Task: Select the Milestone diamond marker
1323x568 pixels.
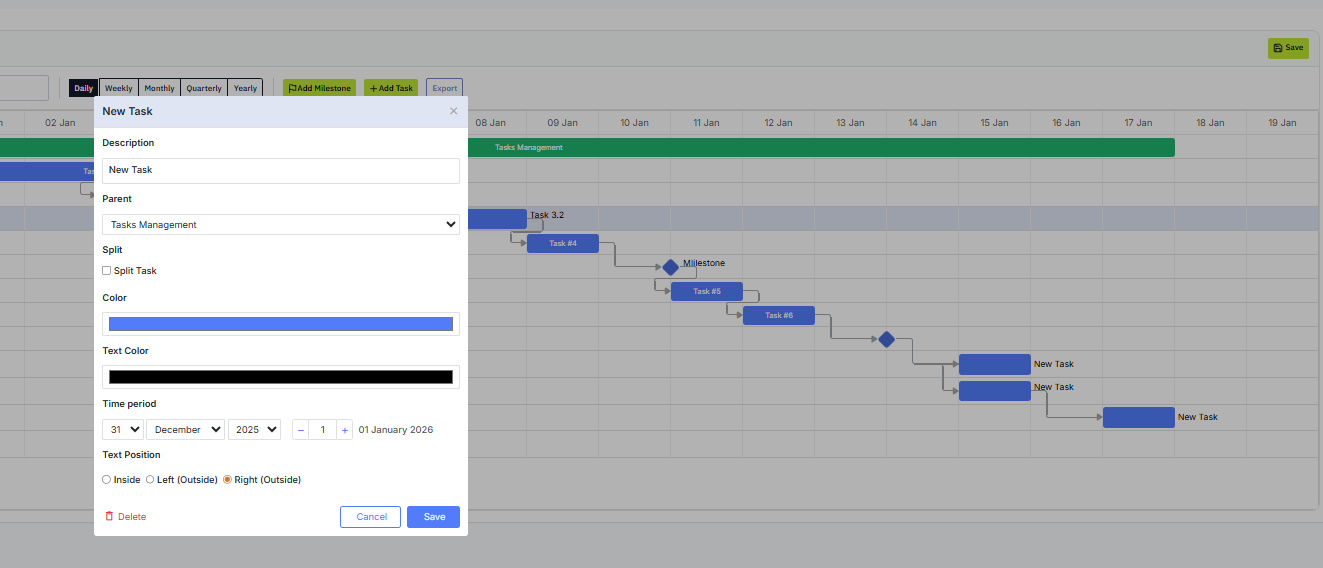Action: tap(670, 267)
